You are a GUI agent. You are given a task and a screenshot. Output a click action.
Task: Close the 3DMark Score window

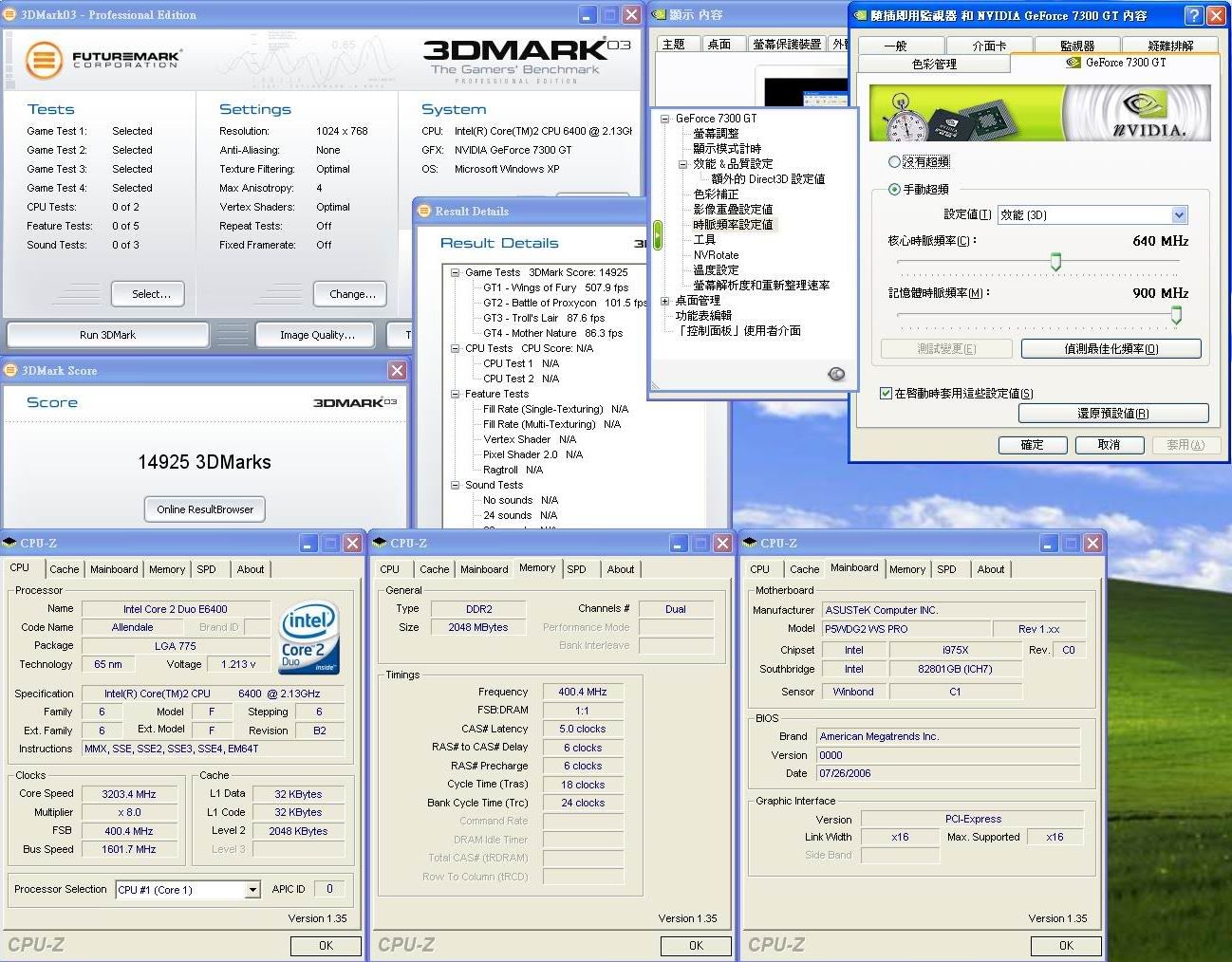(397, 370)
